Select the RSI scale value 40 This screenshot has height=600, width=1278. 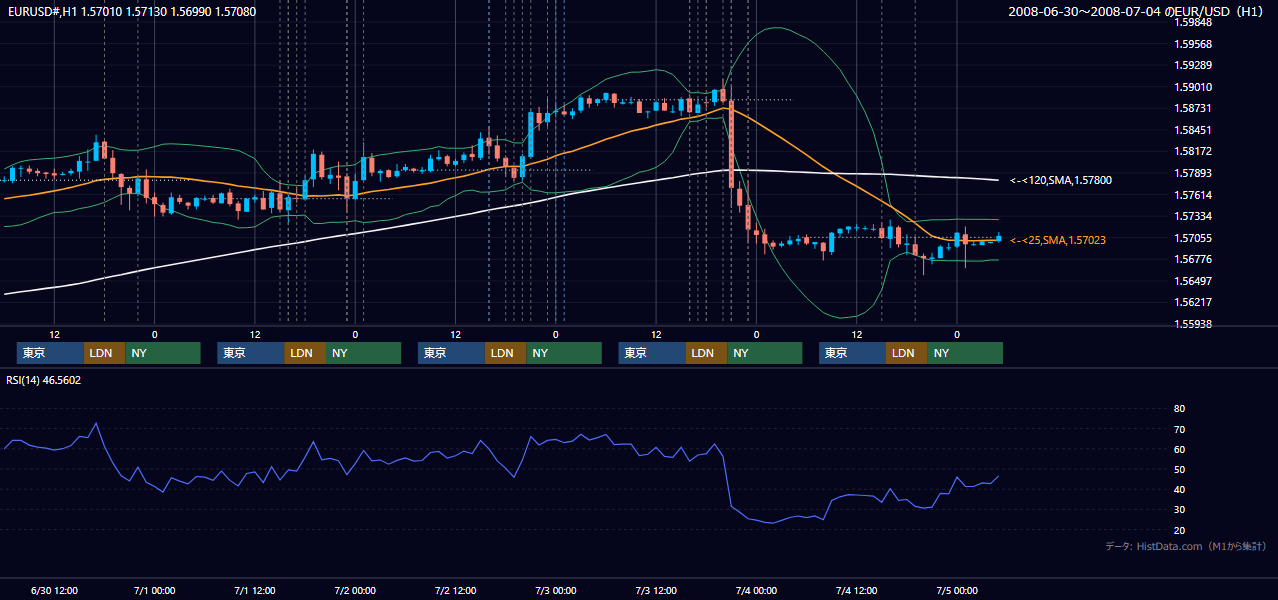click(x=1179, y=489)
